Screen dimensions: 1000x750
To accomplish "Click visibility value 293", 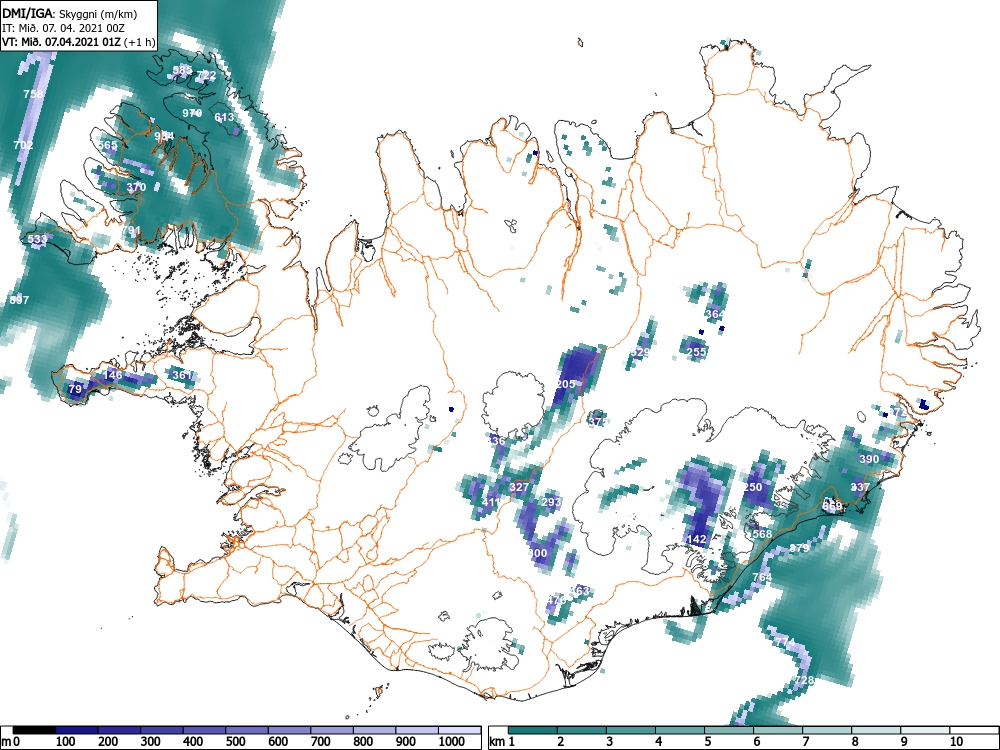I will tap(551, 502).
